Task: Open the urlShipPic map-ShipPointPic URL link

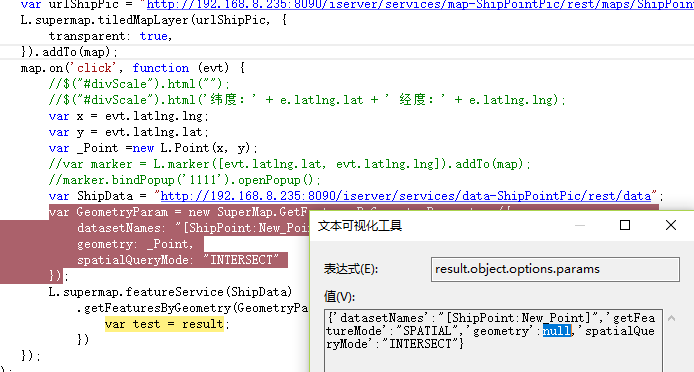Action: click(x=420, y=4)
